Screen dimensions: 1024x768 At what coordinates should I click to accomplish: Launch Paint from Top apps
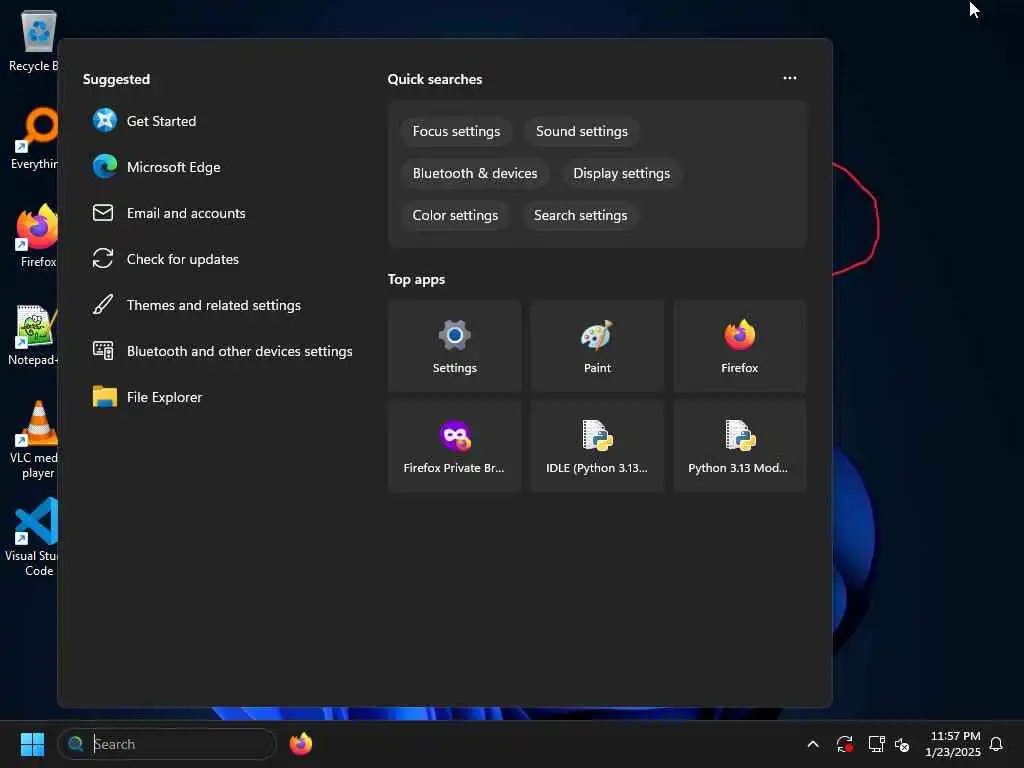597,346
